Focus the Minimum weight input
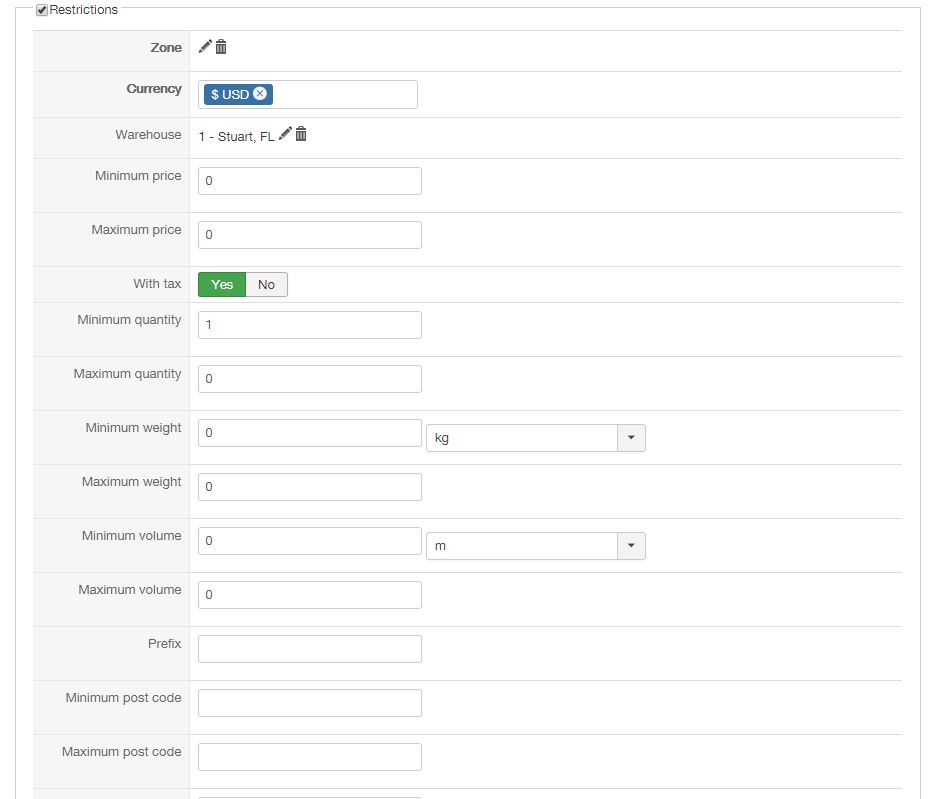 coord(309,433)
